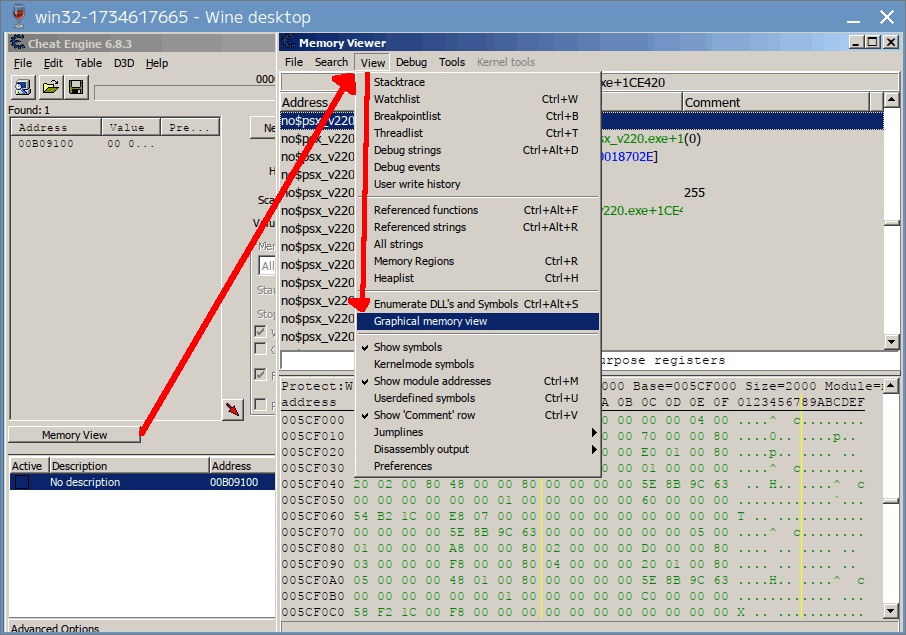This screenshot has width=906, height=635.
Task: Click disassembler scrollbar up arrow
Action: 892,100
